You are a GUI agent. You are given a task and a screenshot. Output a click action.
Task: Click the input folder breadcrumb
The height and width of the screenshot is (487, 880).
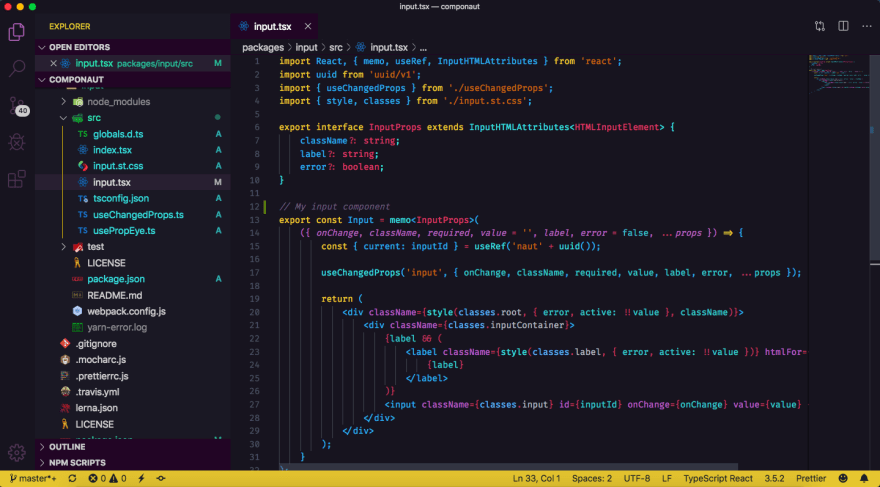pos(306,48)
